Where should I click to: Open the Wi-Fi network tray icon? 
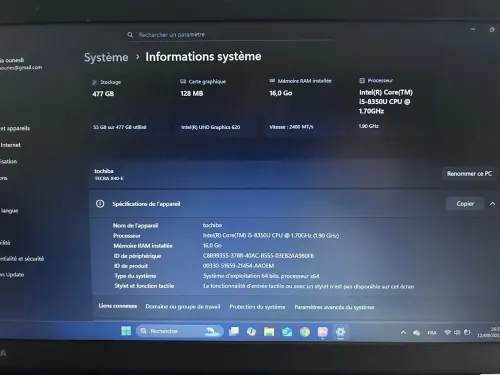pyautogui.click(x=448, y=332)
